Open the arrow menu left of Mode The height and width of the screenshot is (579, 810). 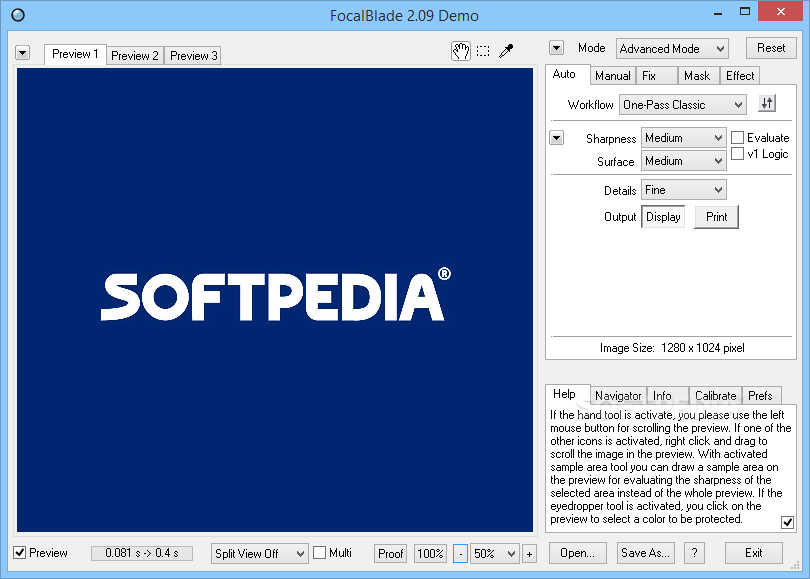pos(556,48)
